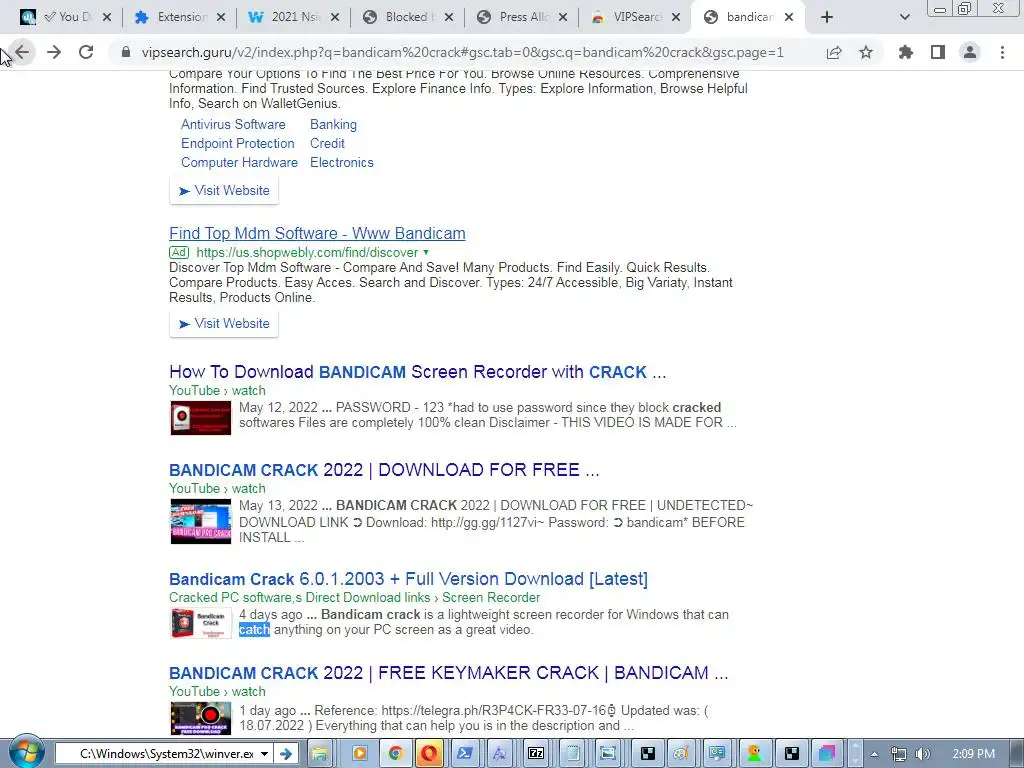Open 'Find Top Mdm Software - Www Bandicam' ad
1024x768 pixels.
(x=317, y=233)
